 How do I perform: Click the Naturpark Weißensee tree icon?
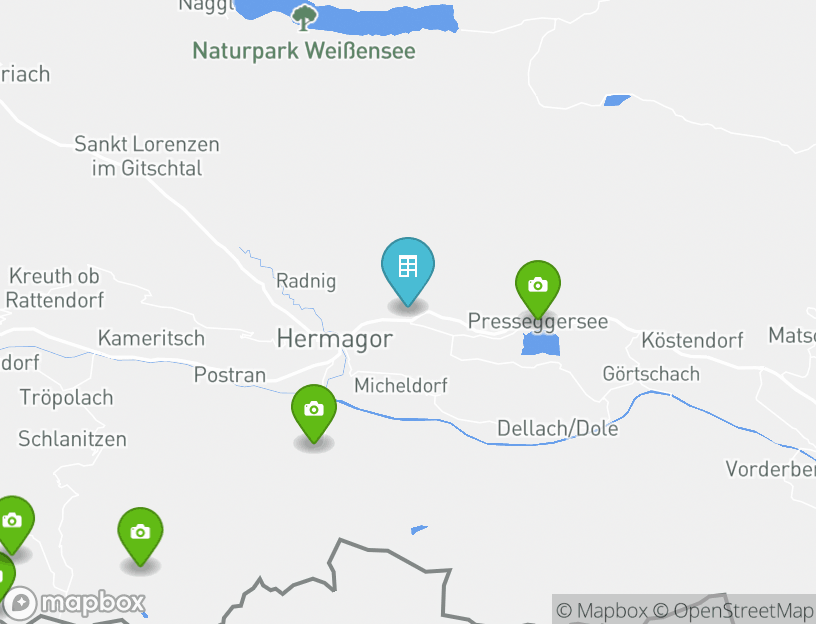pyautogui.click(x=304, y=17)
